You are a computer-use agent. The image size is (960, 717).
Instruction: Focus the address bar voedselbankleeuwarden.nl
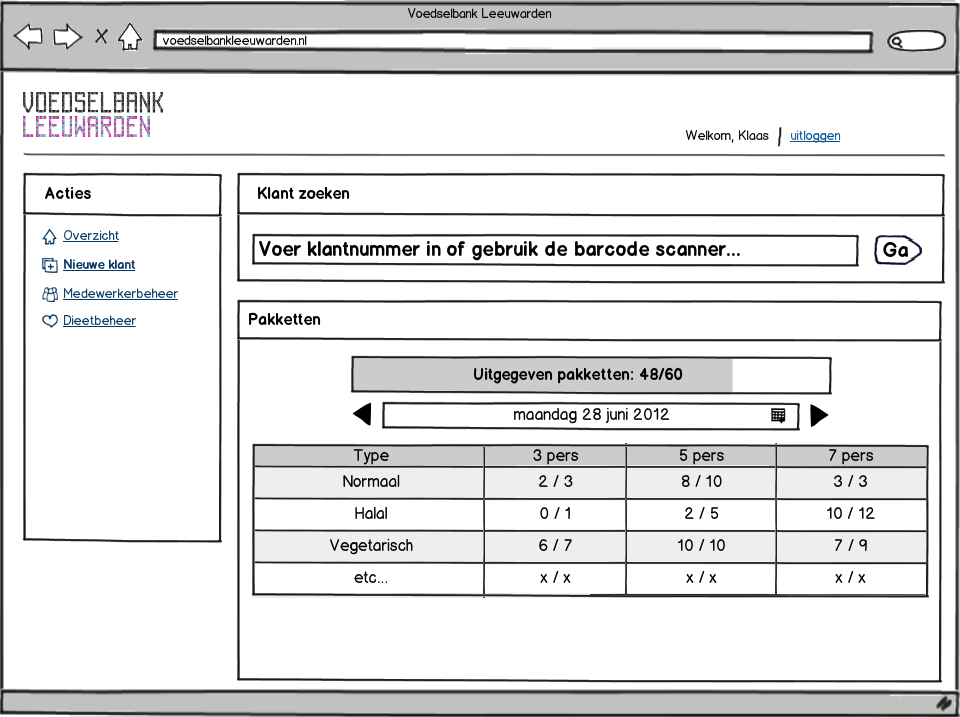(512, 41)
